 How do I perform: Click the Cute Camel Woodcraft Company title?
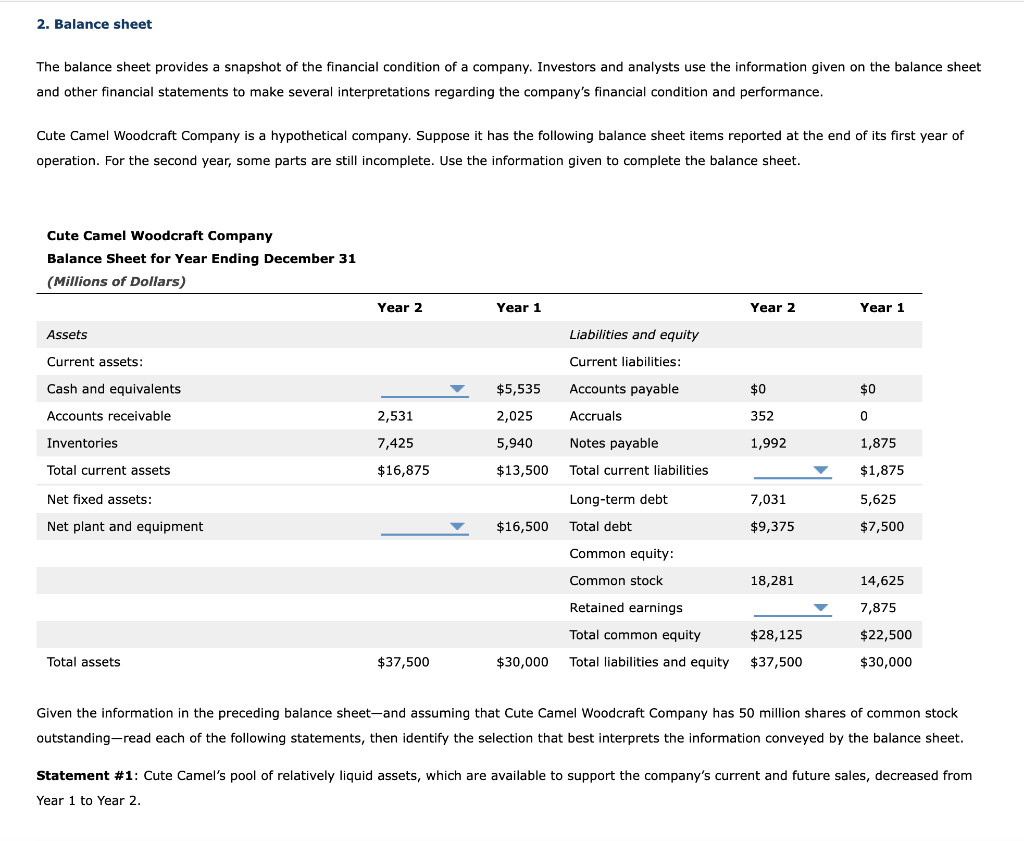[160, 235]
